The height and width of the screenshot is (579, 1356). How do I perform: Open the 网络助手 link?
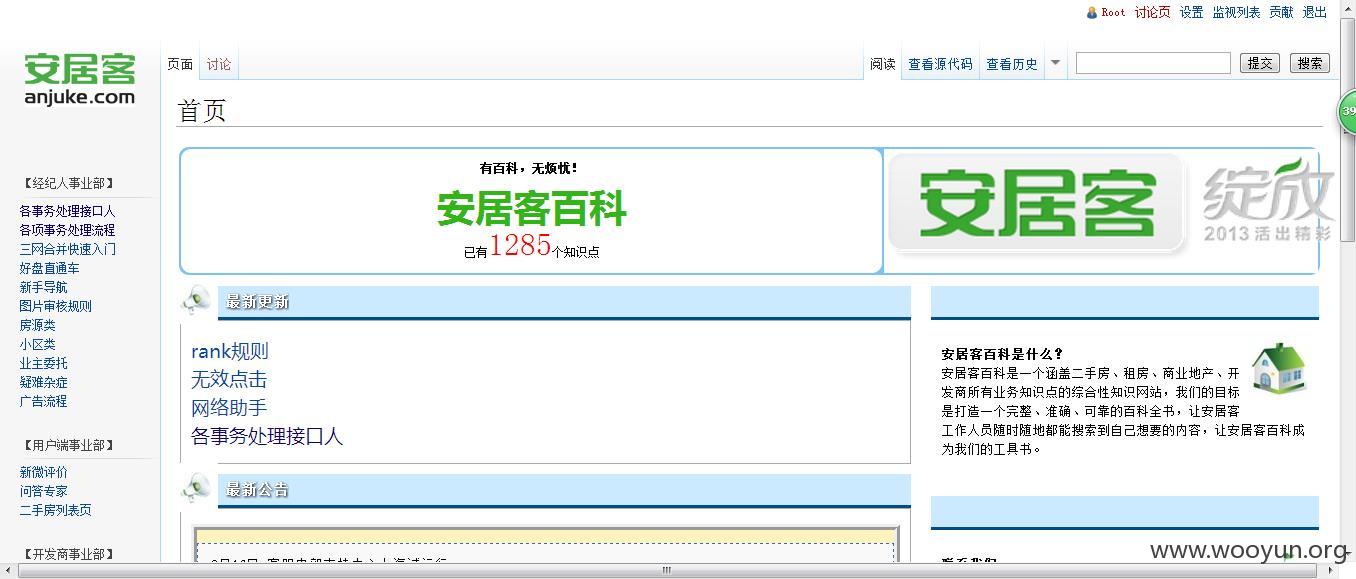pyautogui.click(x=229, y=407)
